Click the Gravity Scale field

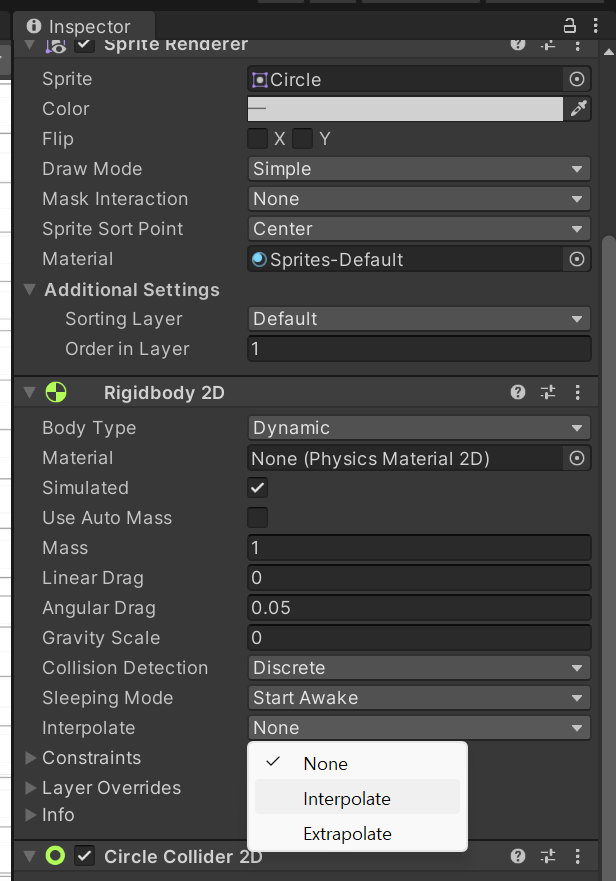[419, 638]
